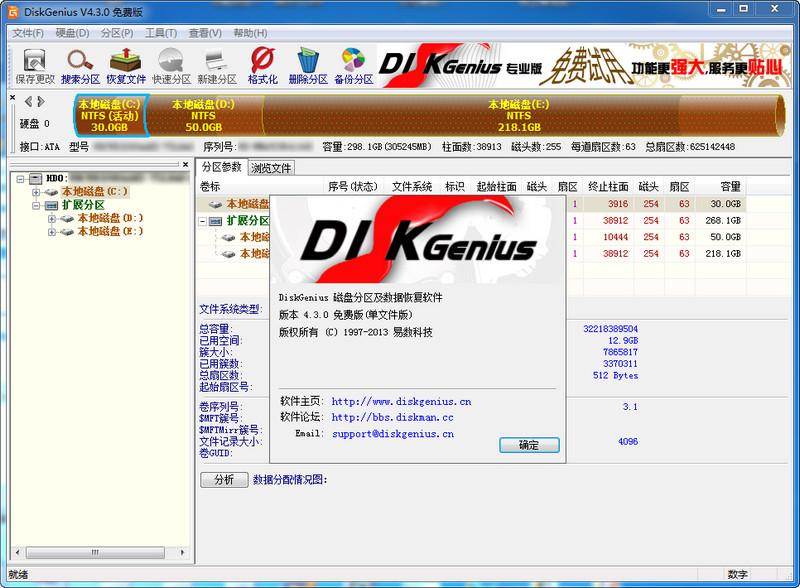Viewport: 800px width, 588px height.
Task: Click tree panel scrollbar left arrow
Action: pyautogui.click(x=17, y=552)
